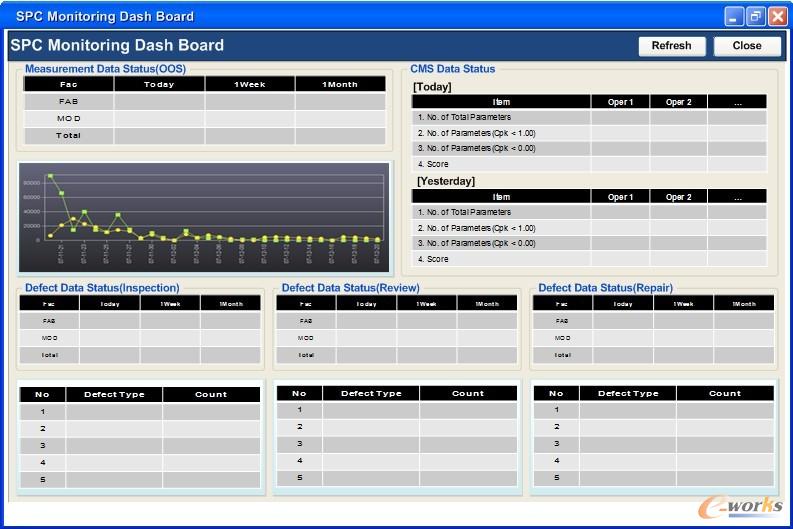
Task: Restore down the dashboard window
Action: point(755,16)
